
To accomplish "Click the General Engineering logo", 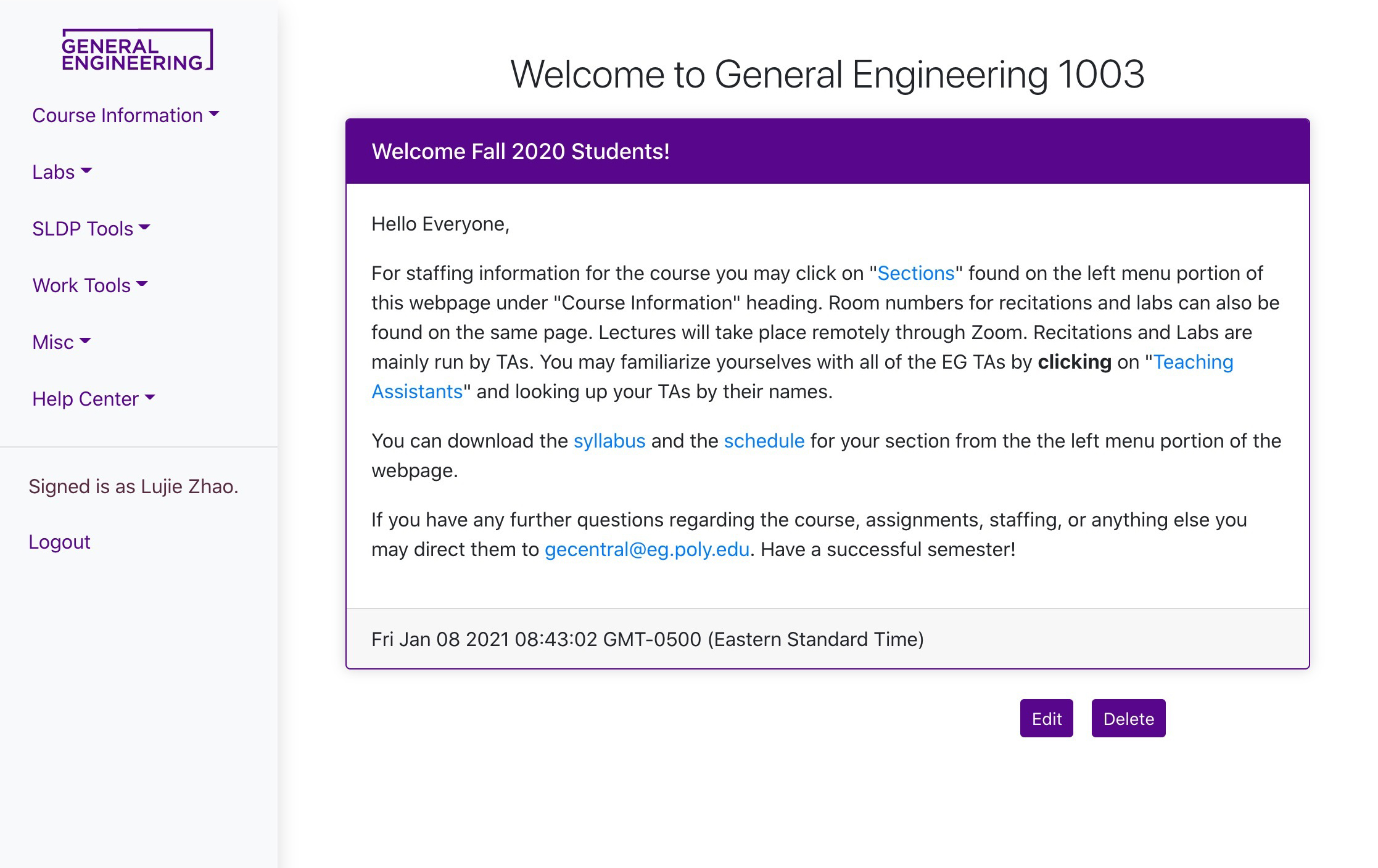I will (137, 50).
